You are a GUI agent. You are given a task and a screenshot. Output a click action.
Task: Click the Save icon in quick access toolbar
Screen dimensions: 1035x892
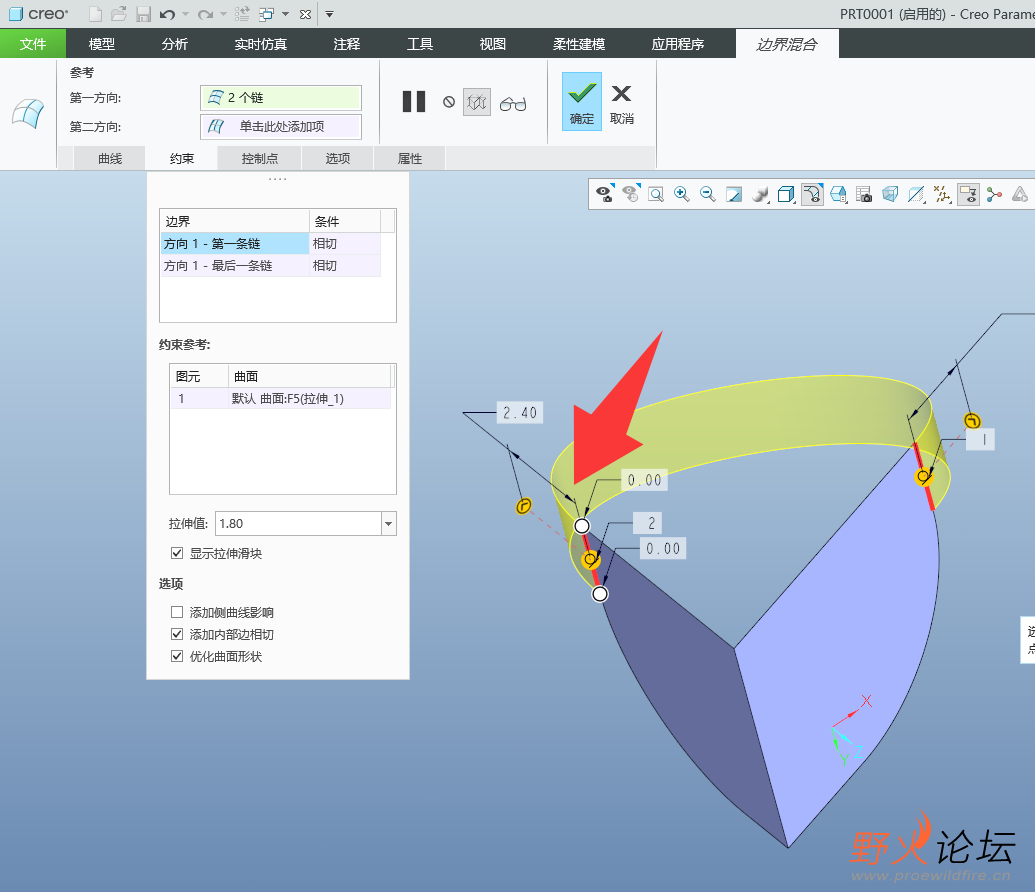point(143,14)
